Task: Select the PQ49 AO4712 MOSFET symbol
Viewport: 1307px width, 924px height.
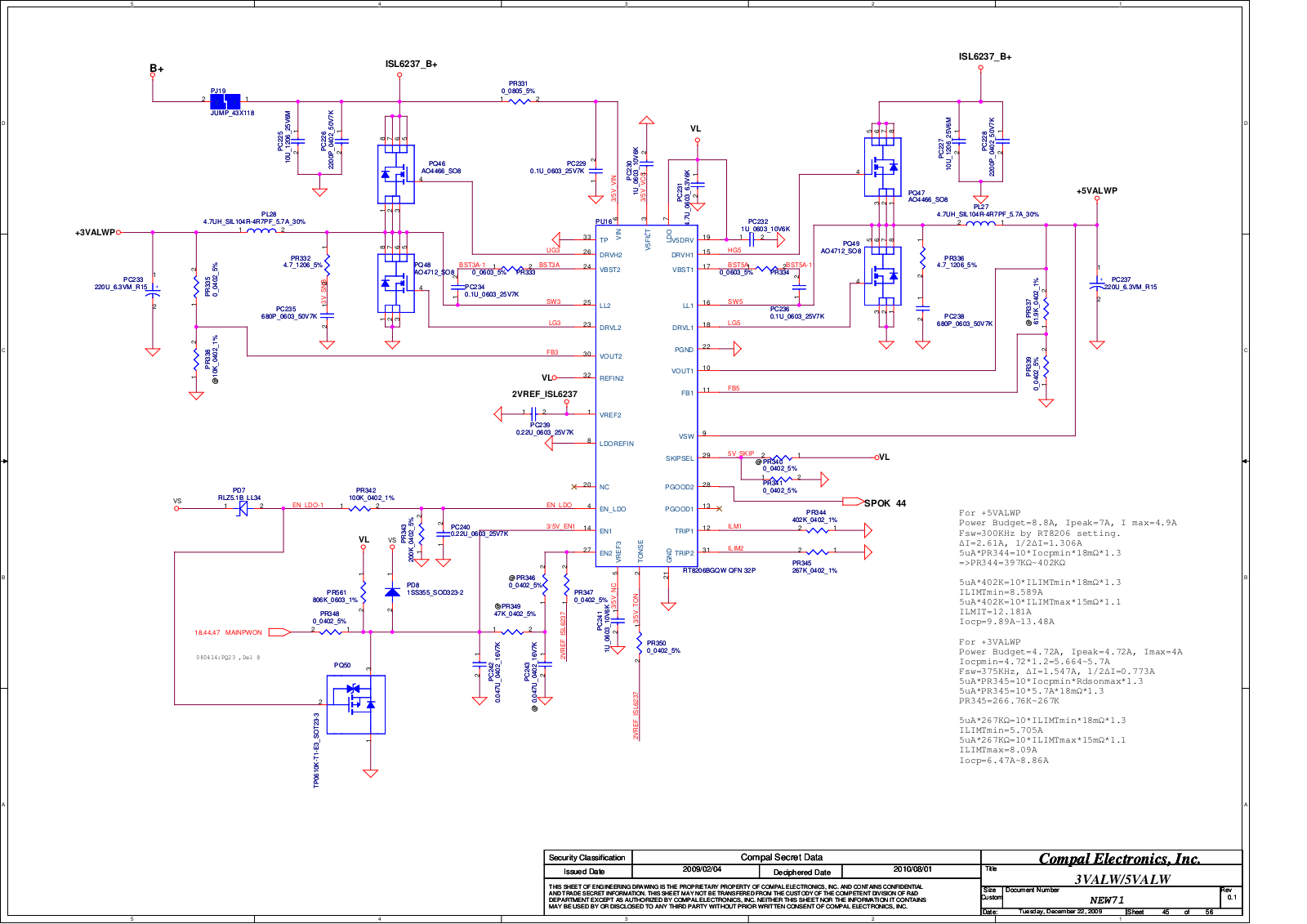Action: tap(883, 276)
